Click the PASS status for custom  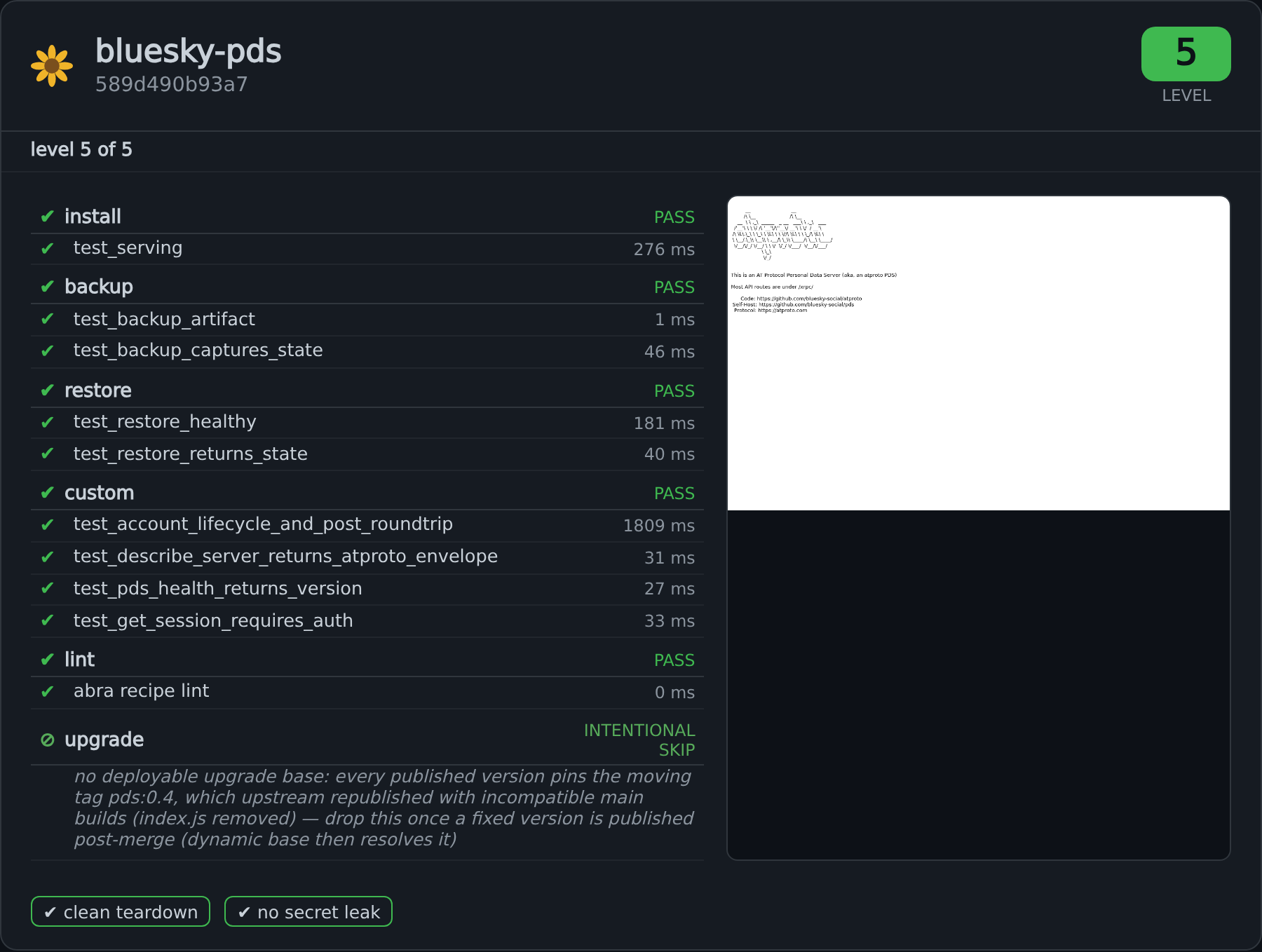(x=674, y=494)
